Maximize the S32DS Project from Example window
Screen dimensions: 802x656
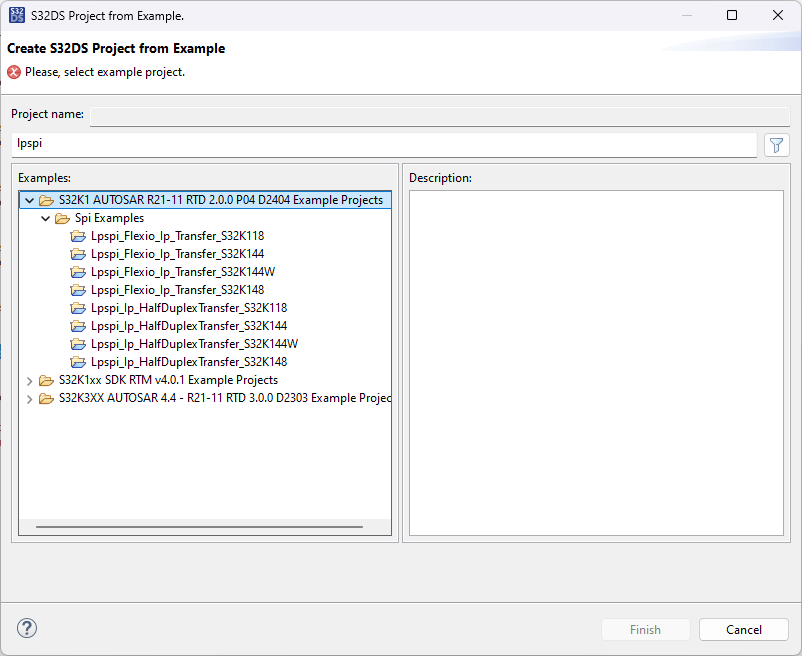tap(732, 15)
